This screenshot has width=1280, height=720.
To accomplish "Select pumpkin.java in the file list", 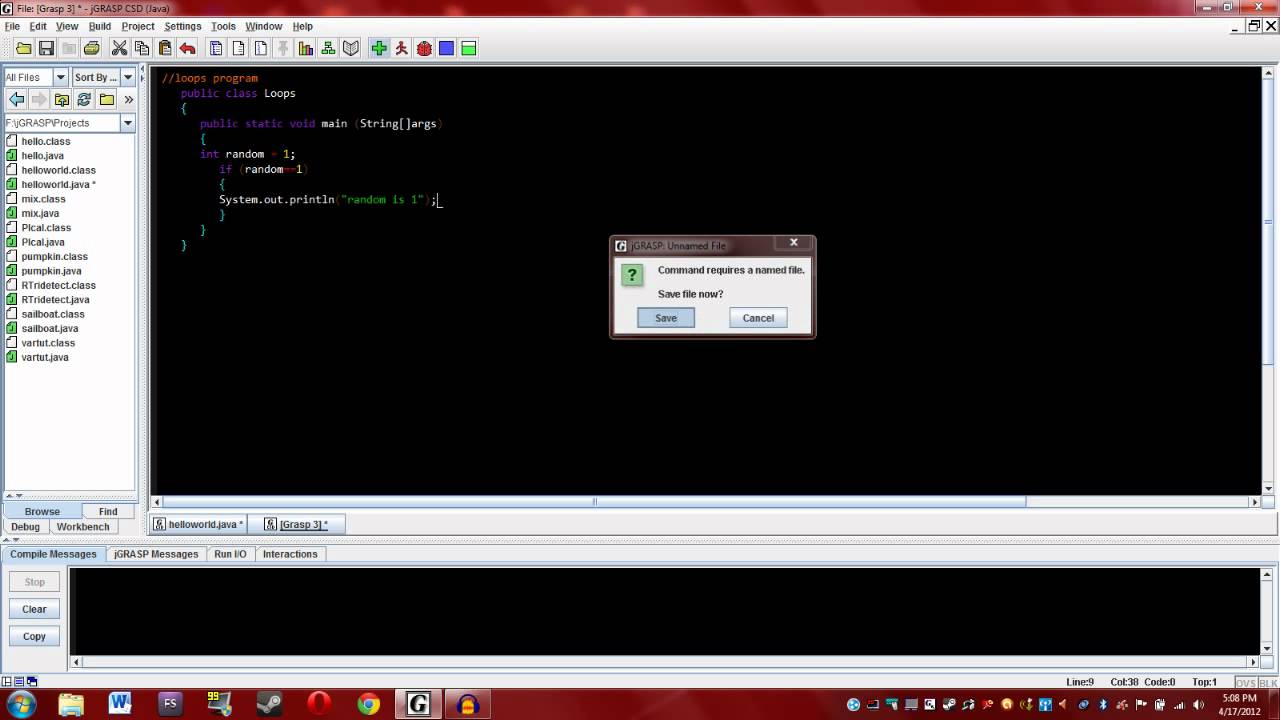I will tap(52, 271).
